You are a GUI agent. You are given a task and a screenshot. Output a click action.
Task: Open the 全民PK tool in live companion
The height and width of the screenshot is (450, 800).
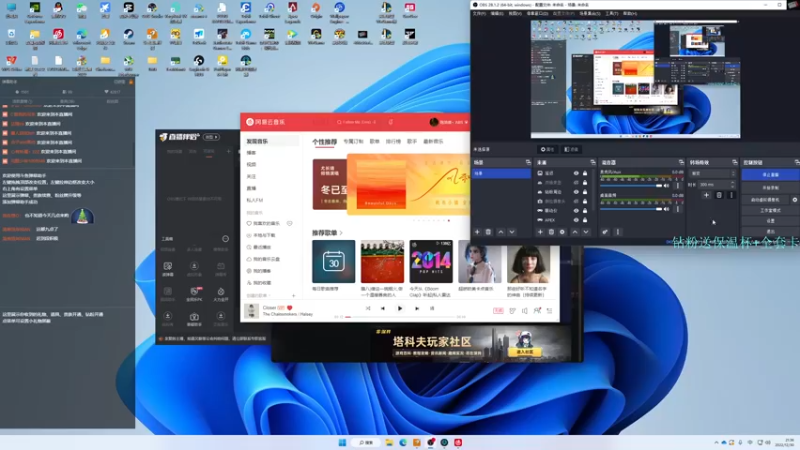pos(194,293)
